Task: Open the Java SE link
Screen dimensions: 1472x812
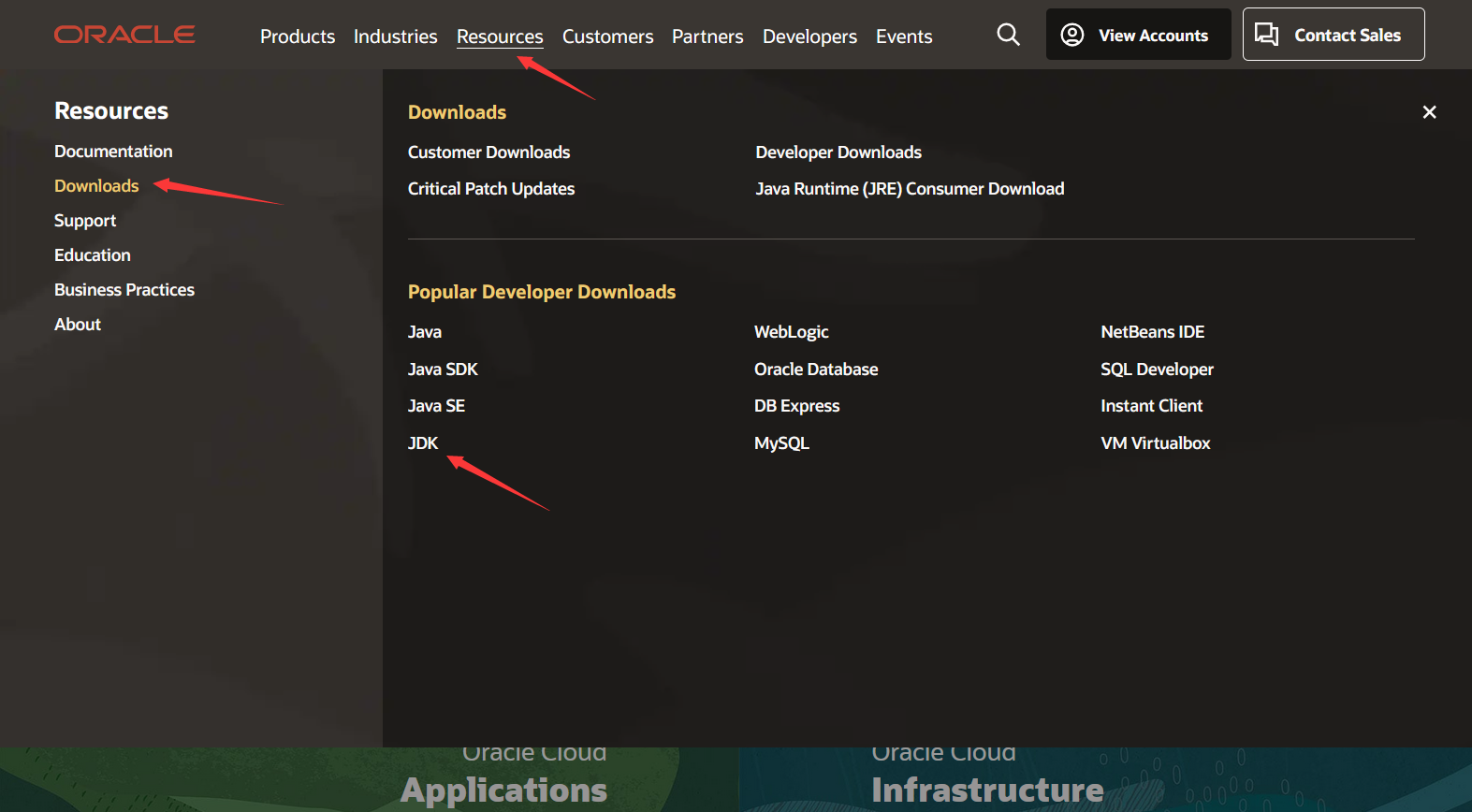Action: coord(436,406)
